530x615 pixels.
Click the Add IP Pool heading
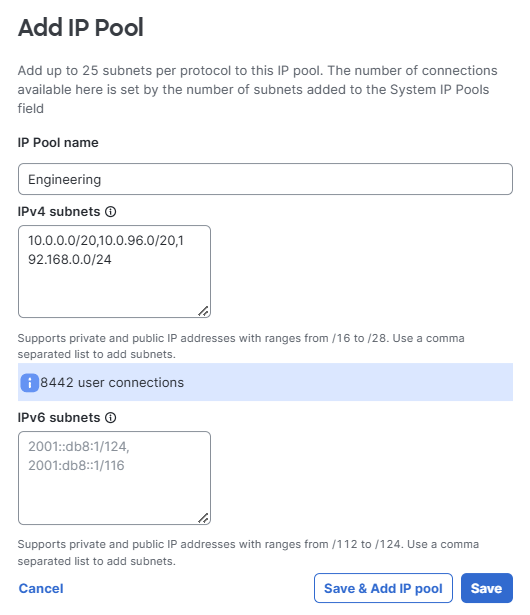click(x=81, y=27)
